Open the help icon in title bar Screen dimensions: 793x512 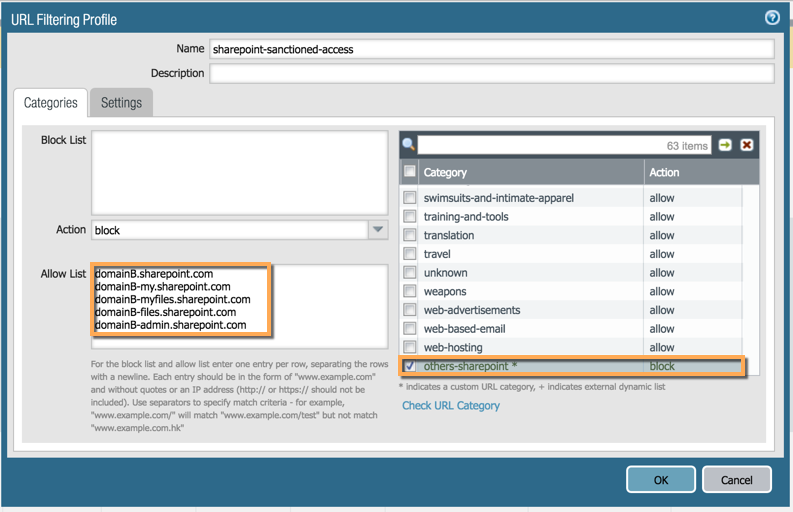click(x=772, y=18)
